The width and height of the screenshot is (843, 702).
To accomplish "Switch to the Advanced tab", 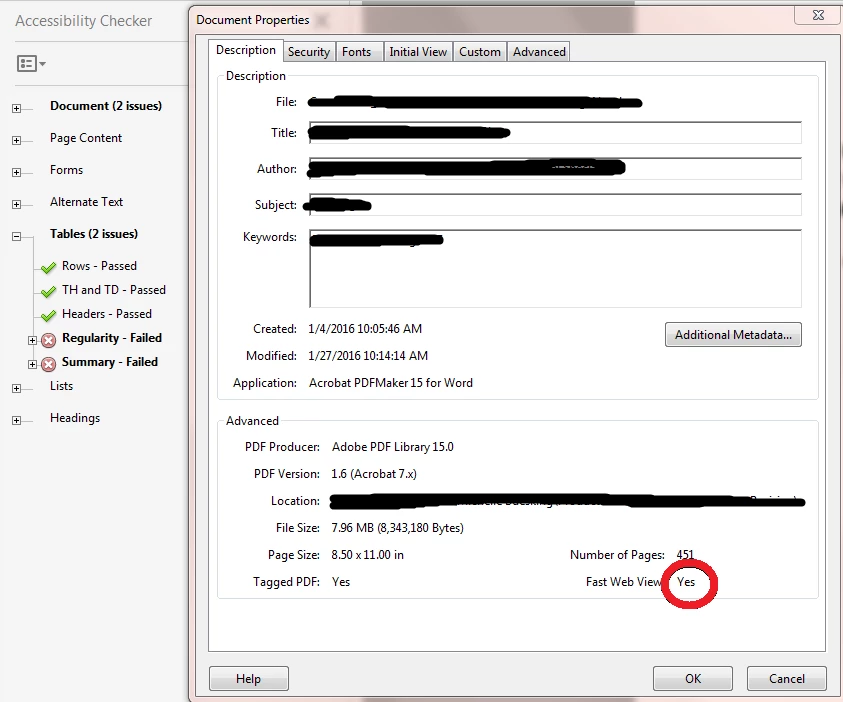I will [539, 52].
